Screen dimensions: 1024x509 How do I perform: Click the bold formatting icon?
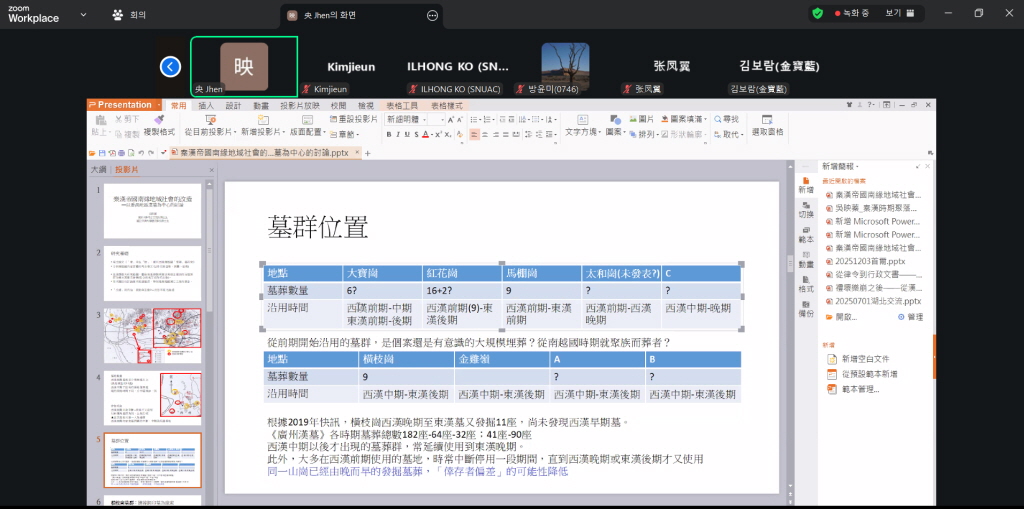(x=389, y=134)
